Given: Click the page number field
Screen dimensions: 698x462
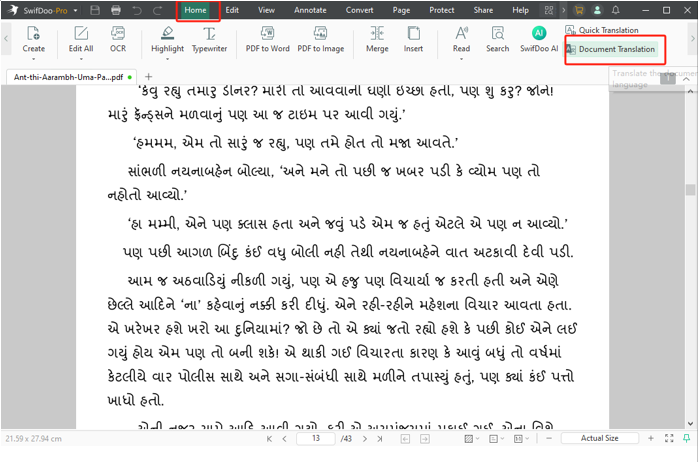Looking at the screenshot, I should [x=316, y=438].
